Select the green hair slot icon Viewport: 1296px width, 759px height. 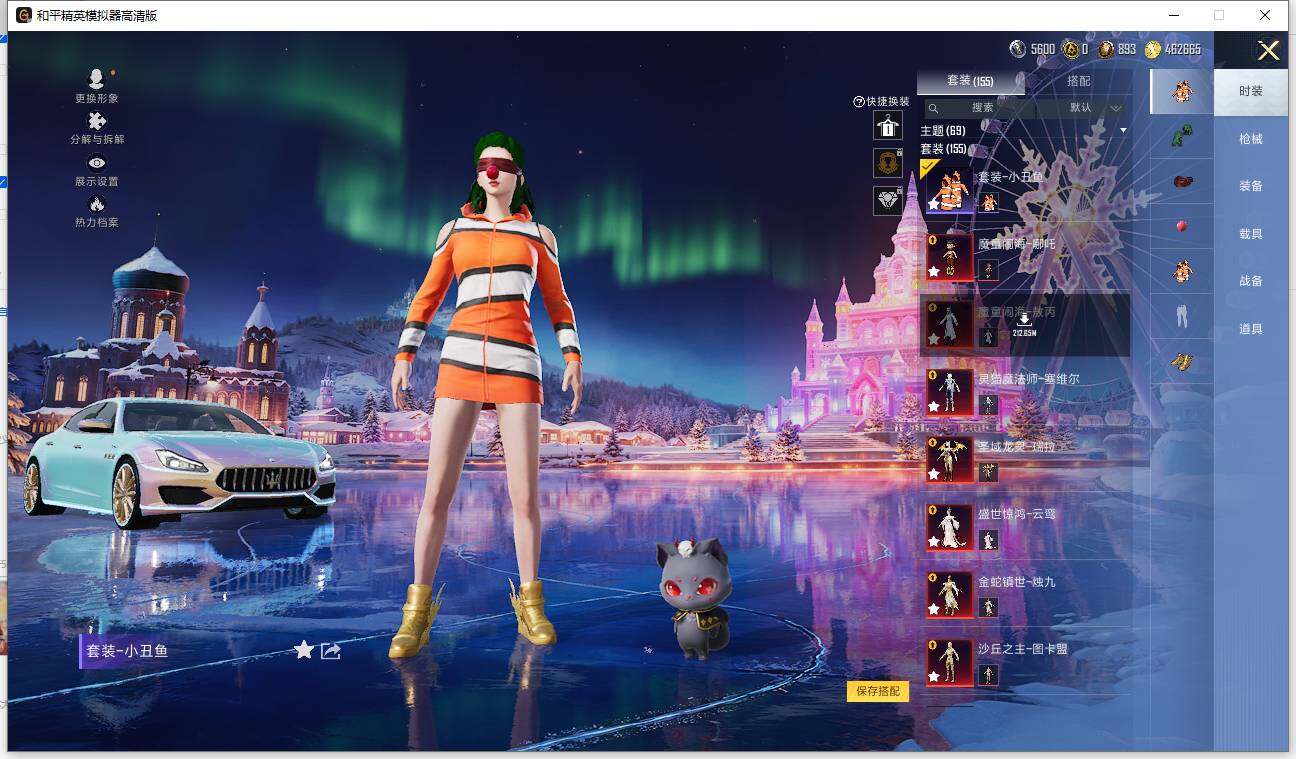[1182, 137]
